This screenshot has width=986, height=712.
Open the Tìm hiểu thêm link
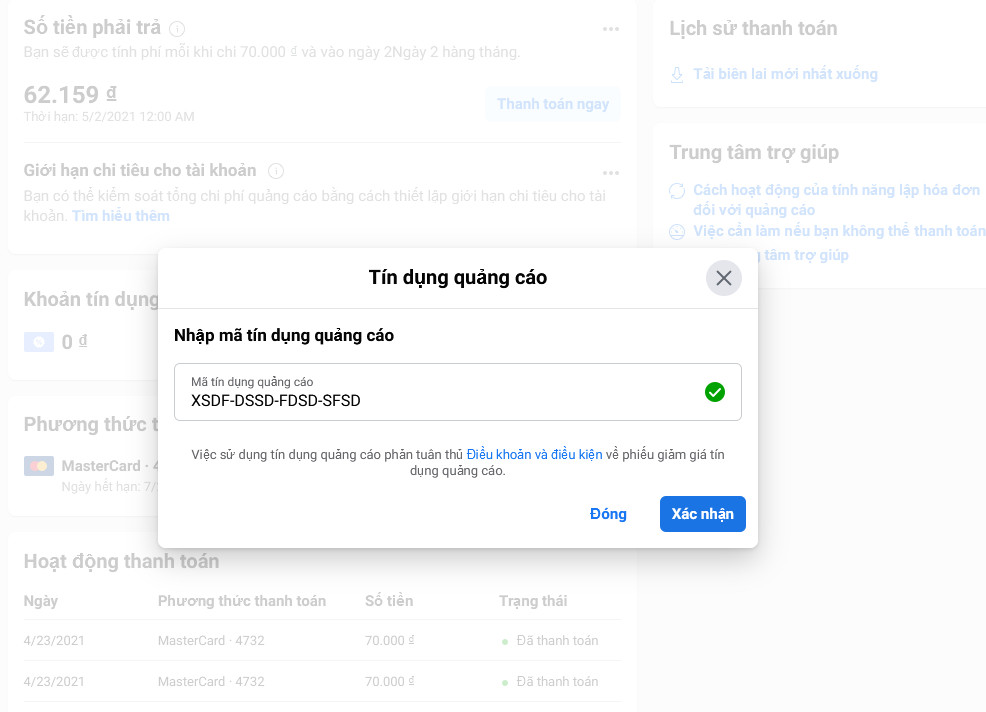pyautogui.click(x=121, y=216)
